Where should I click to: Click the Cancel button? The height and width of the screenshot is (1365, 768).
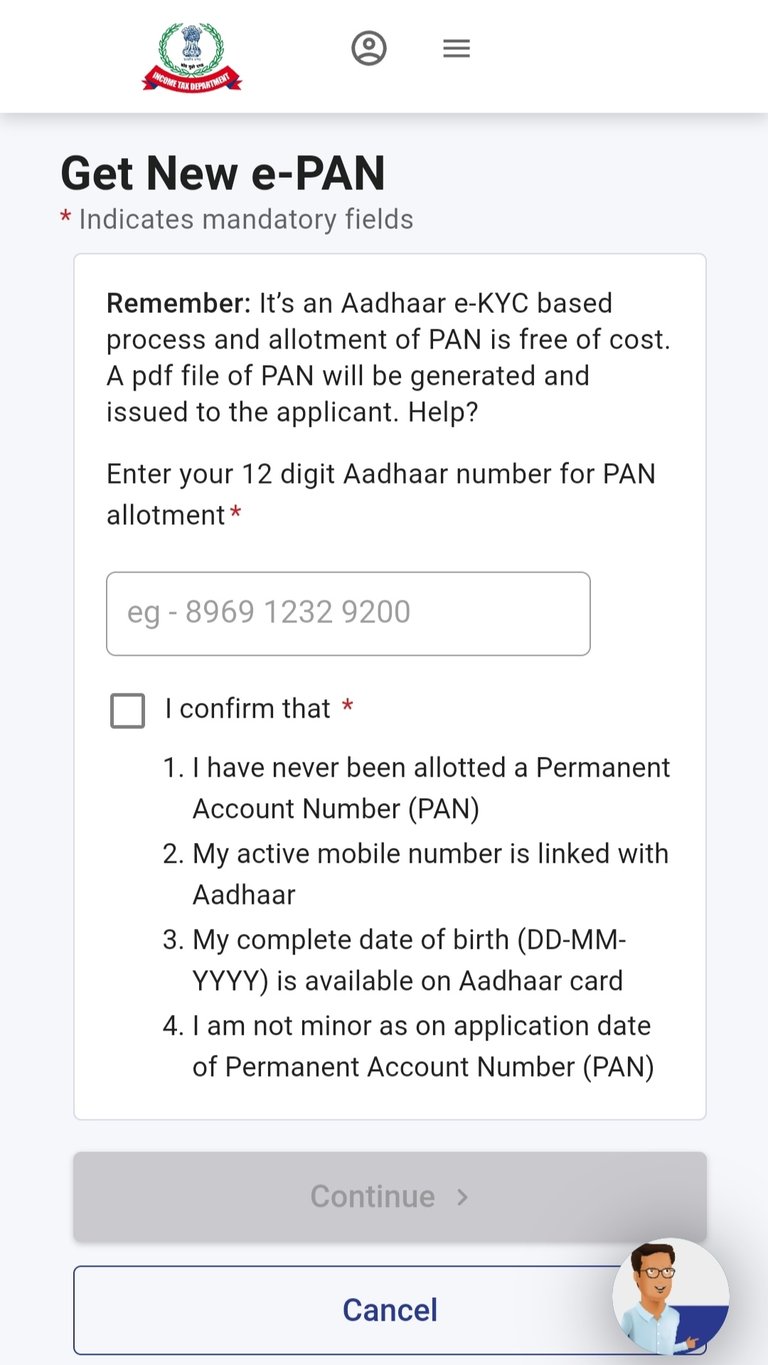390,1310
